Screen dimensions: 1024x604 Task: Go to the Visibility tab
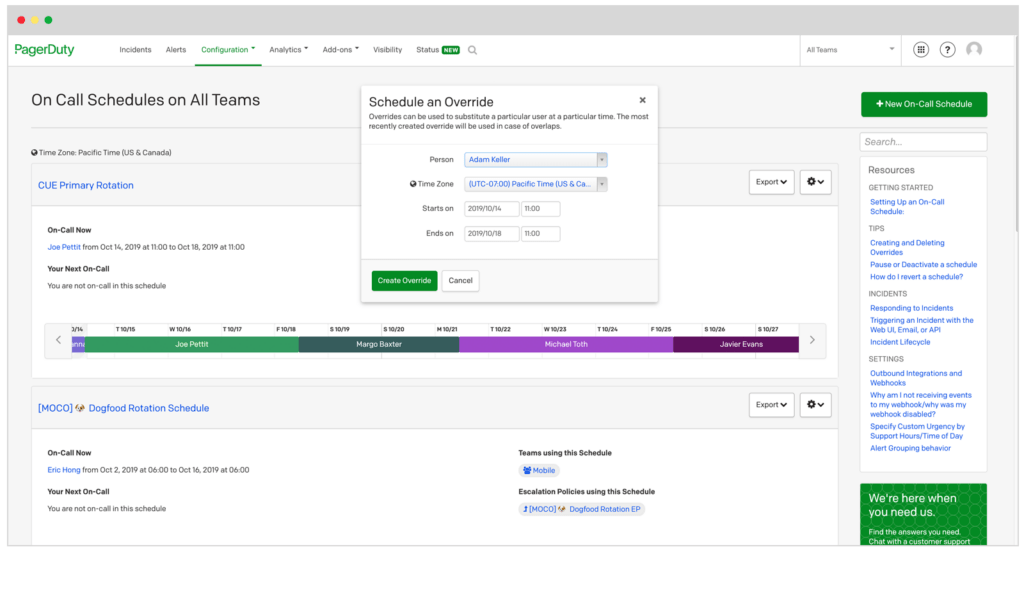(x=387, y=50)
